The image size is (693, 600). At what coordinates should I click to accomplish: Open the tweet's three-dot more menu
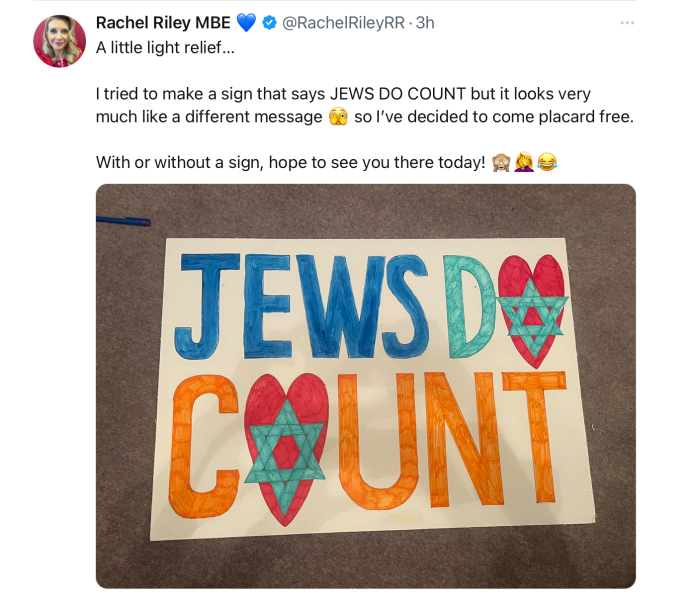pyautogui.click(x=627, y=23)
